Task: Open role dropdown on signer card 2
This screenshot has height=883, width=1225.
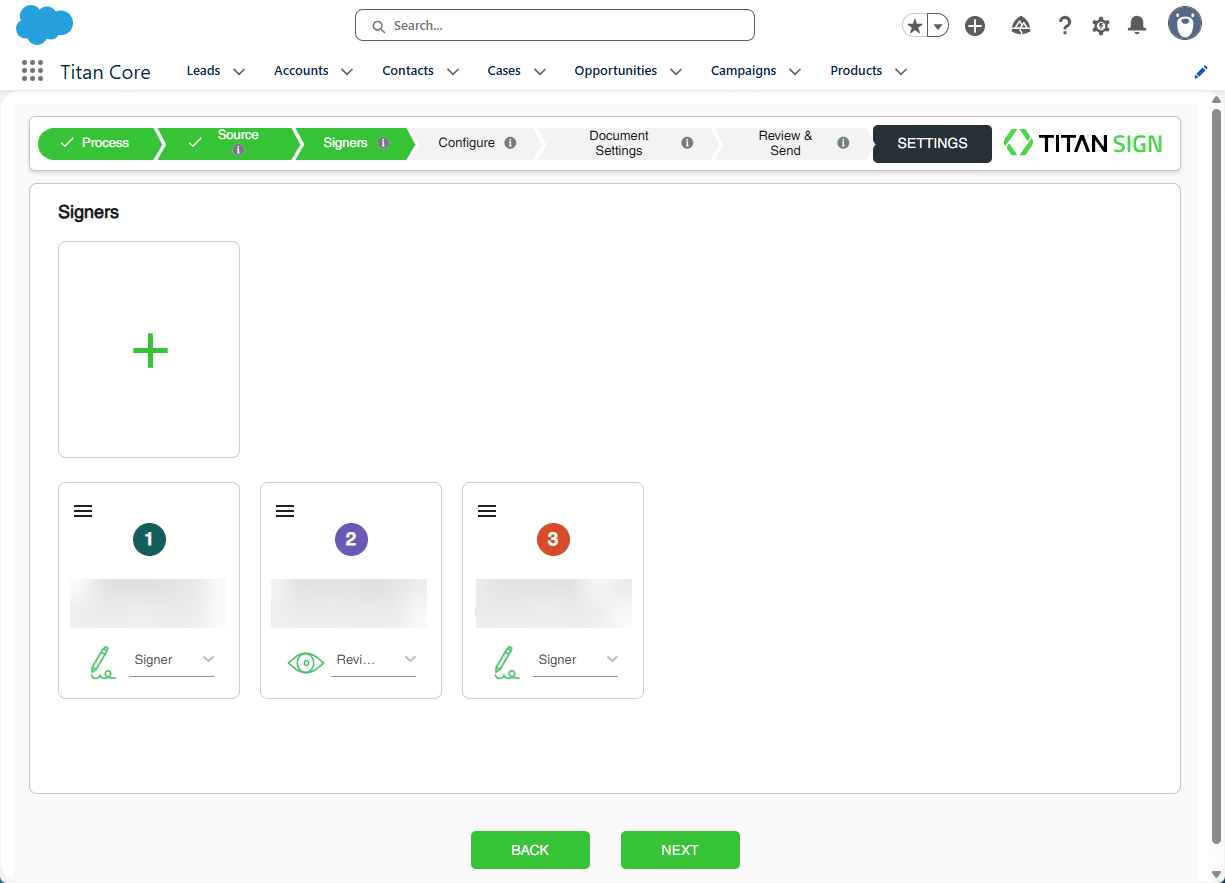Action: point(374,660)
